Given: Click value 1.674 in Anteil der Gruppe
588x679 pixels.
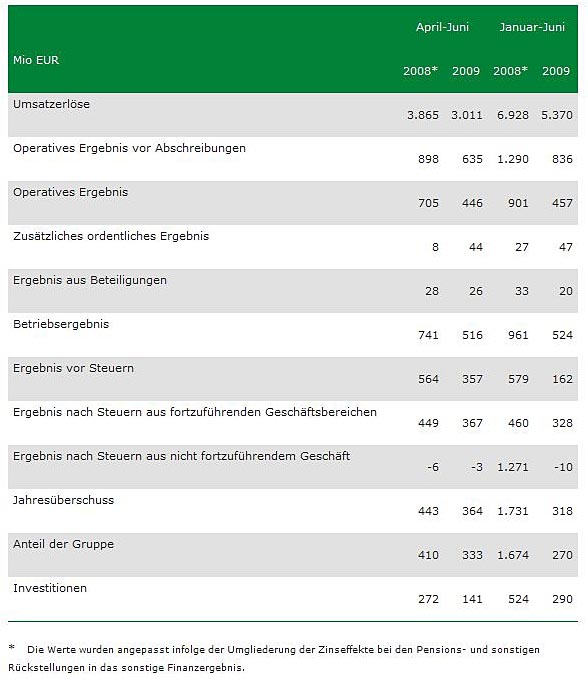Looking at the screenshot, I should (x=513, y=555).
